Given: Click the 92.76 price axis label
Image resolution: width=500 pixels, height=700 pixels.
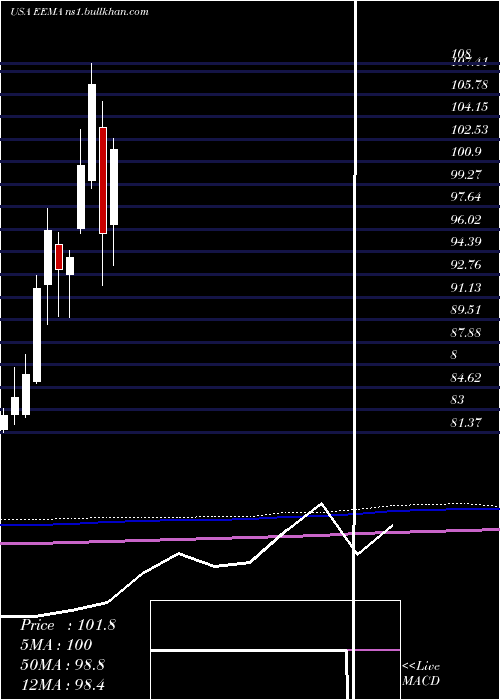Looking at the screenshot, I should (466, 265).
